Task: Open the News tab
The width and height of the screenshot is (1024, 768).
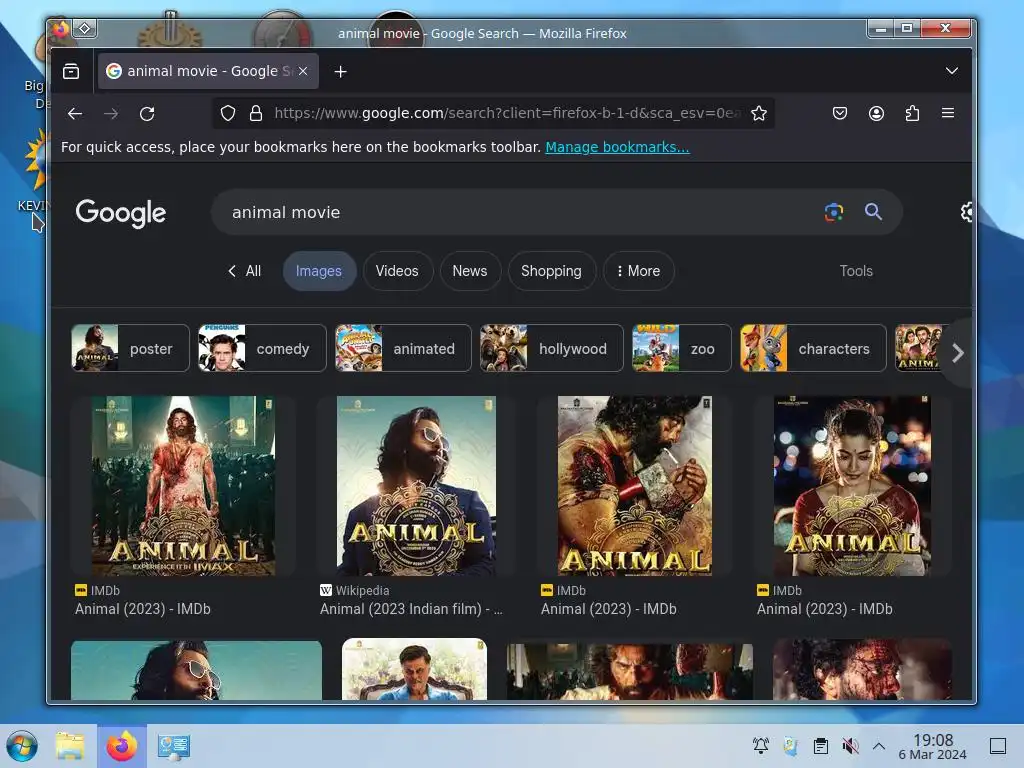Action: pyautogui.click(x=470, y=271)
